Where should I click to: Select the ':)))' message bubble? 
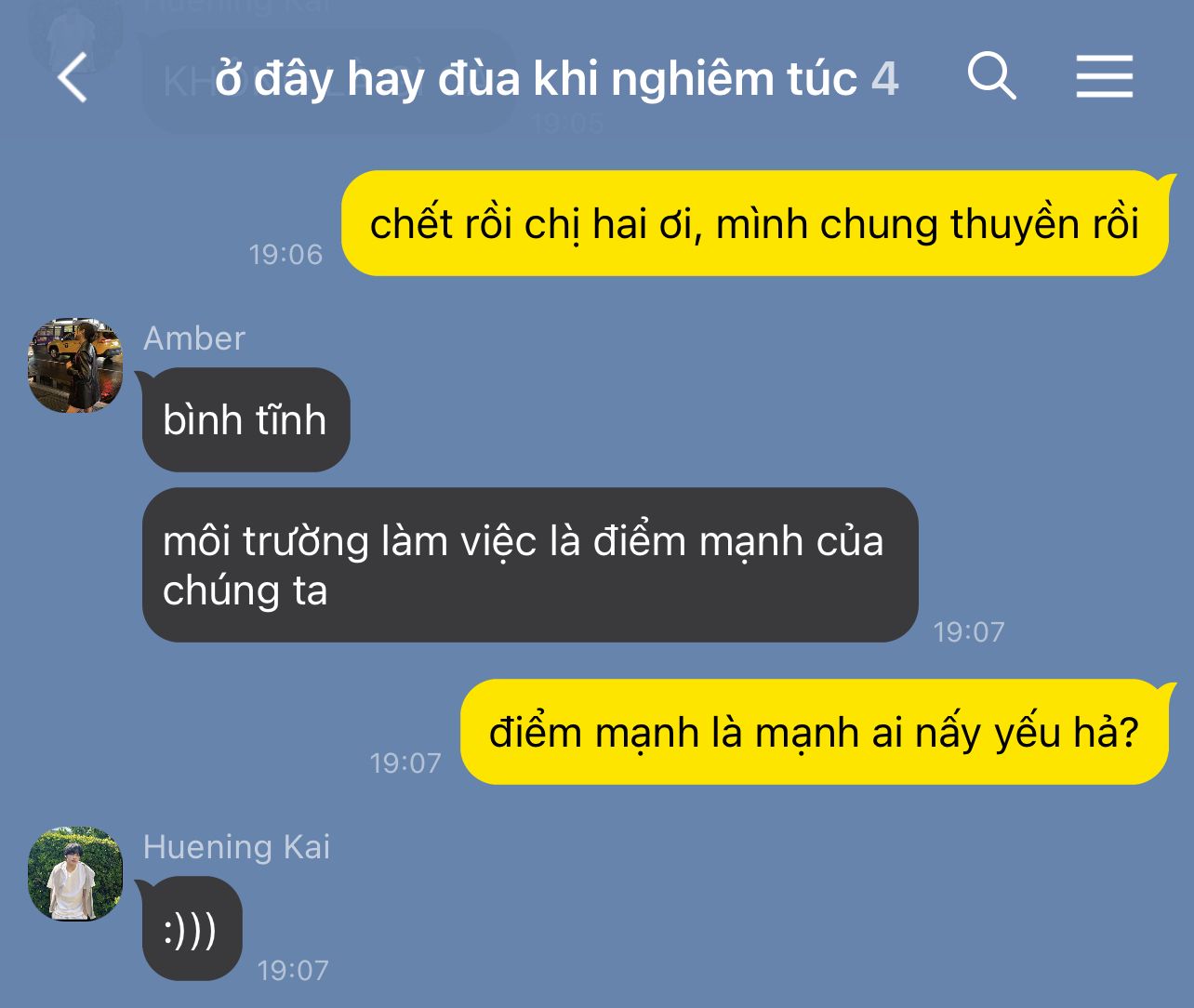pyautogui.click(x=192, y=928)
